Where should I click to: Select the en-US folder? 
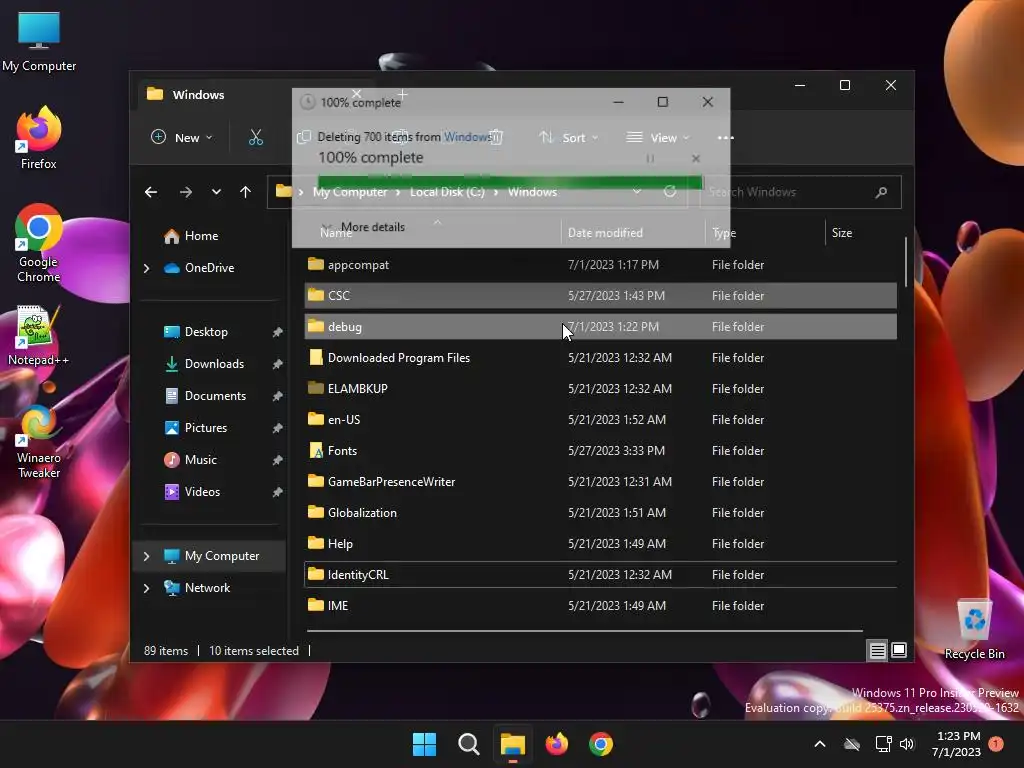pos(600,419)
